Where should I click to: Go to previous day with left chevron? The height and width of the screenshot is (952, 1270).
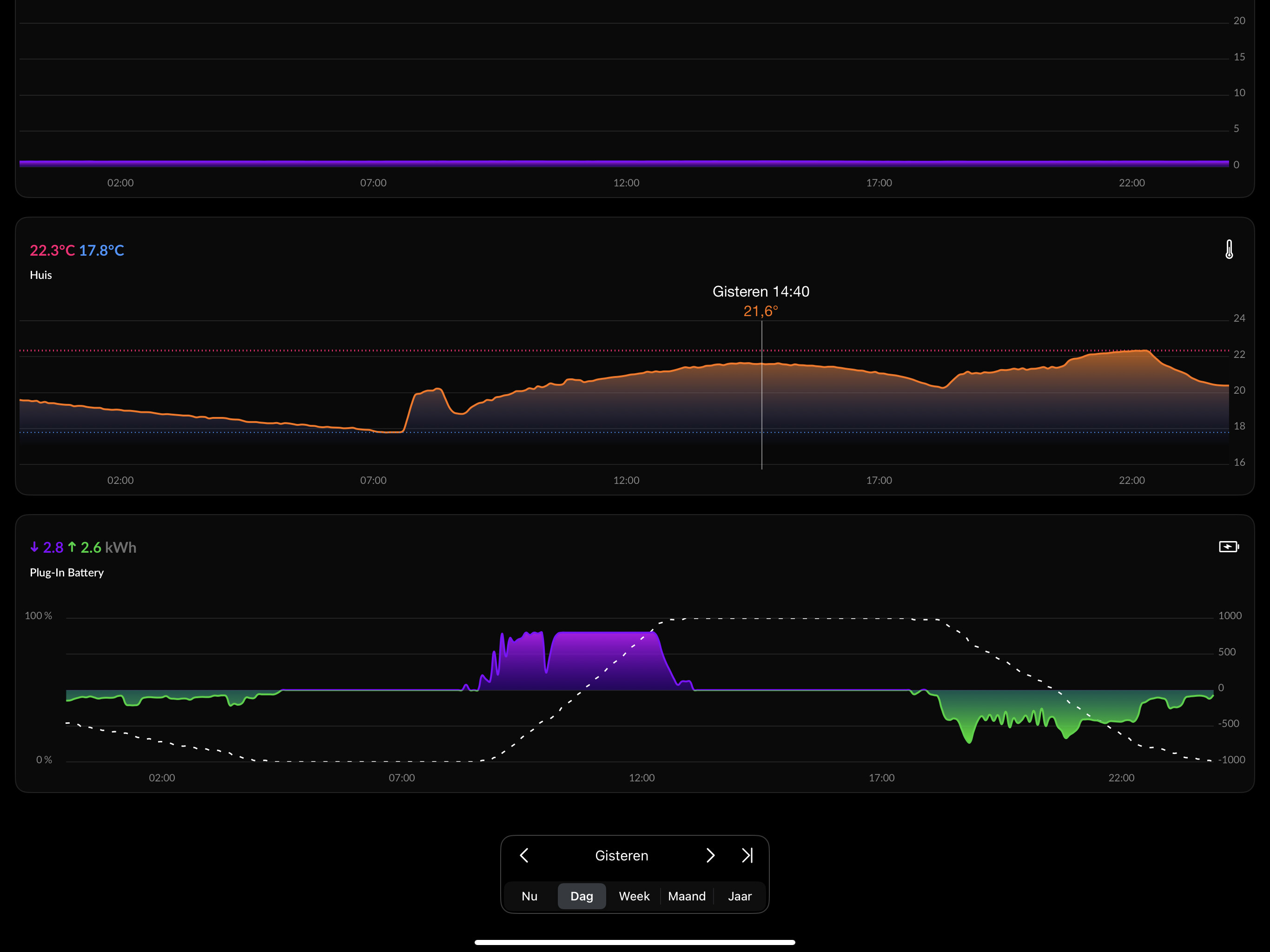523,855
